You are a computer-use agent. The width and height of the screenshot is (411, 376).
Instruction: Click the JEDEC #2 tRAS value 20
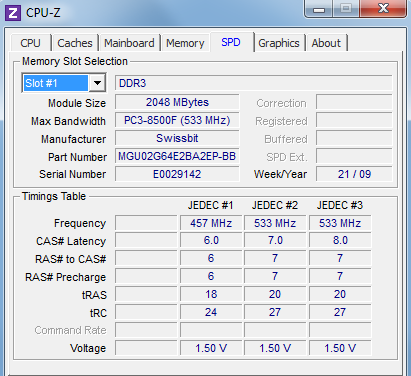tap(275, 294)
